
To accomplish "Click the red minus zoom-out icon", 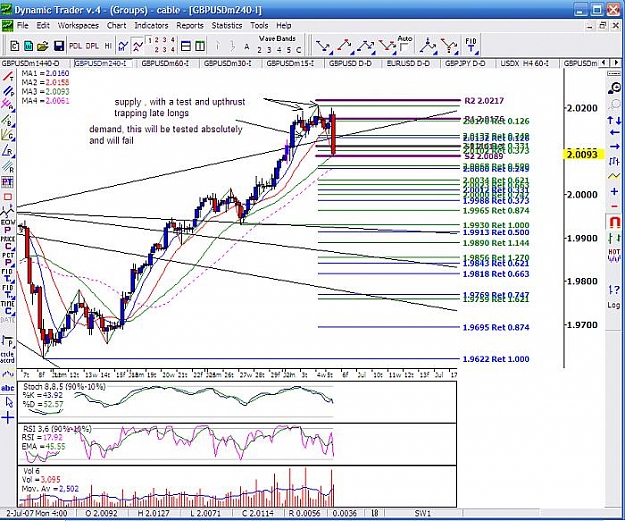I will pyautogui.click(x=614, y=206).
